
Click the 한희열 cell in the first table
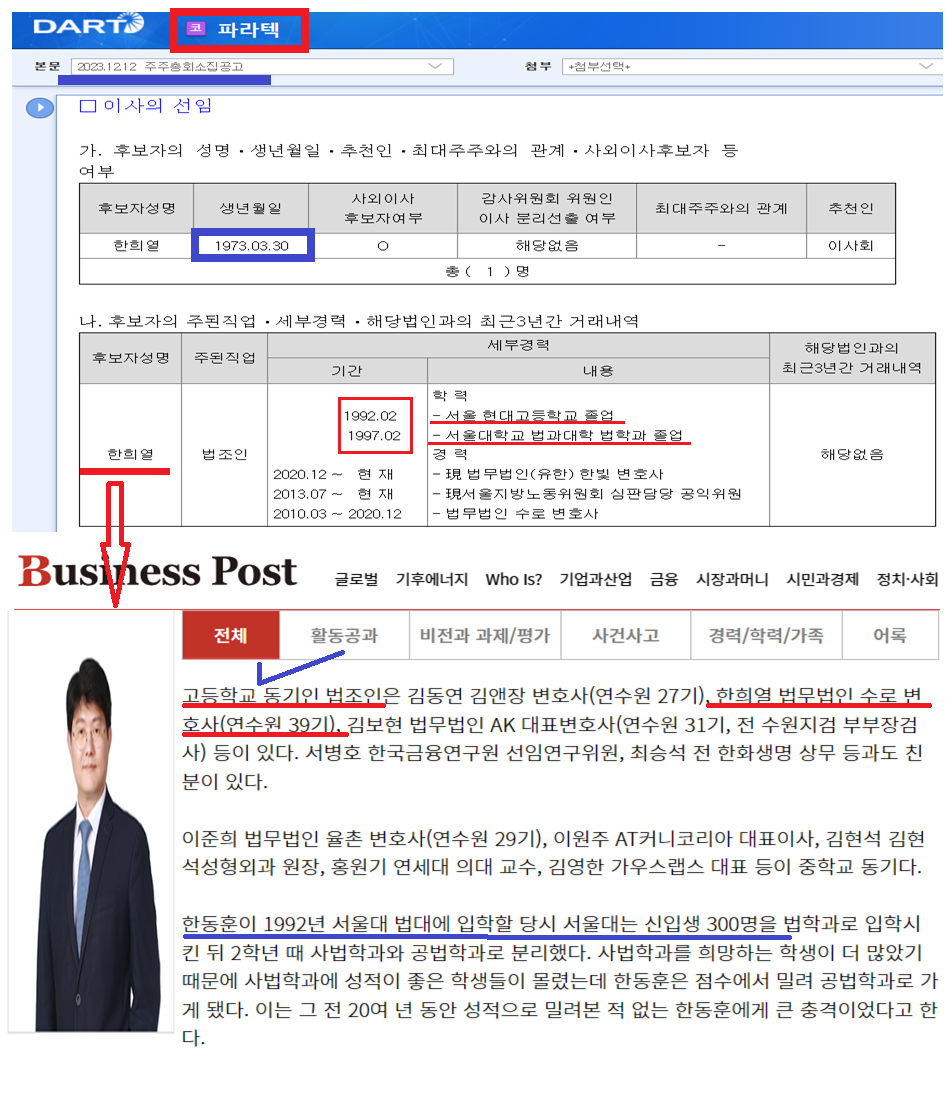click(x=136, y=246)
